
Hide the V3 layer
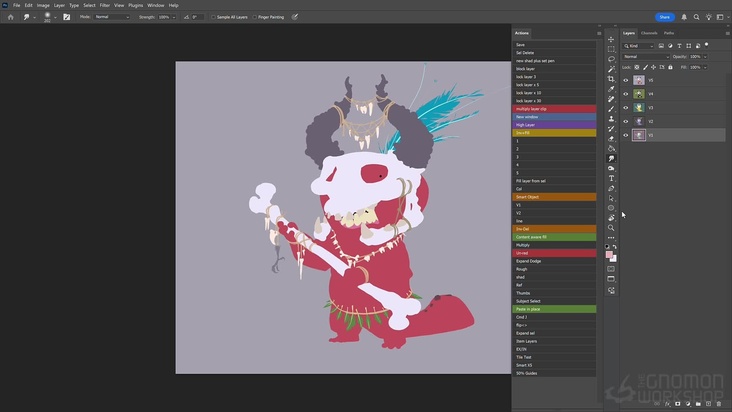point(626,108)
